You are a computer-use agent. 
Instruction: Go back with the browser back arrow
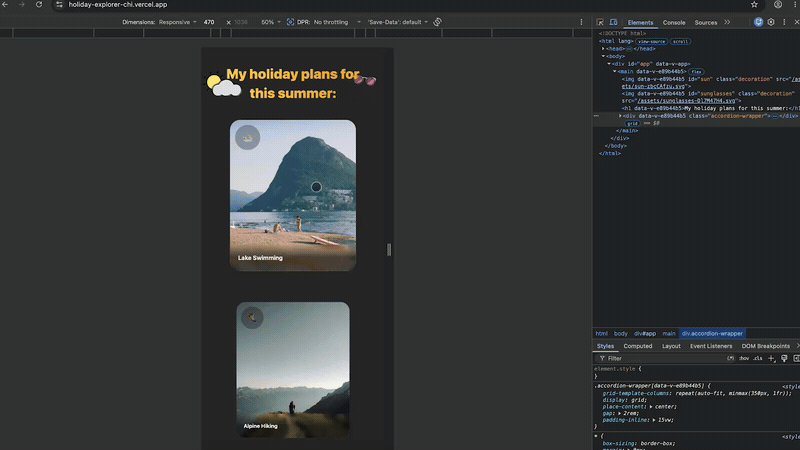[x=5, y=5]
